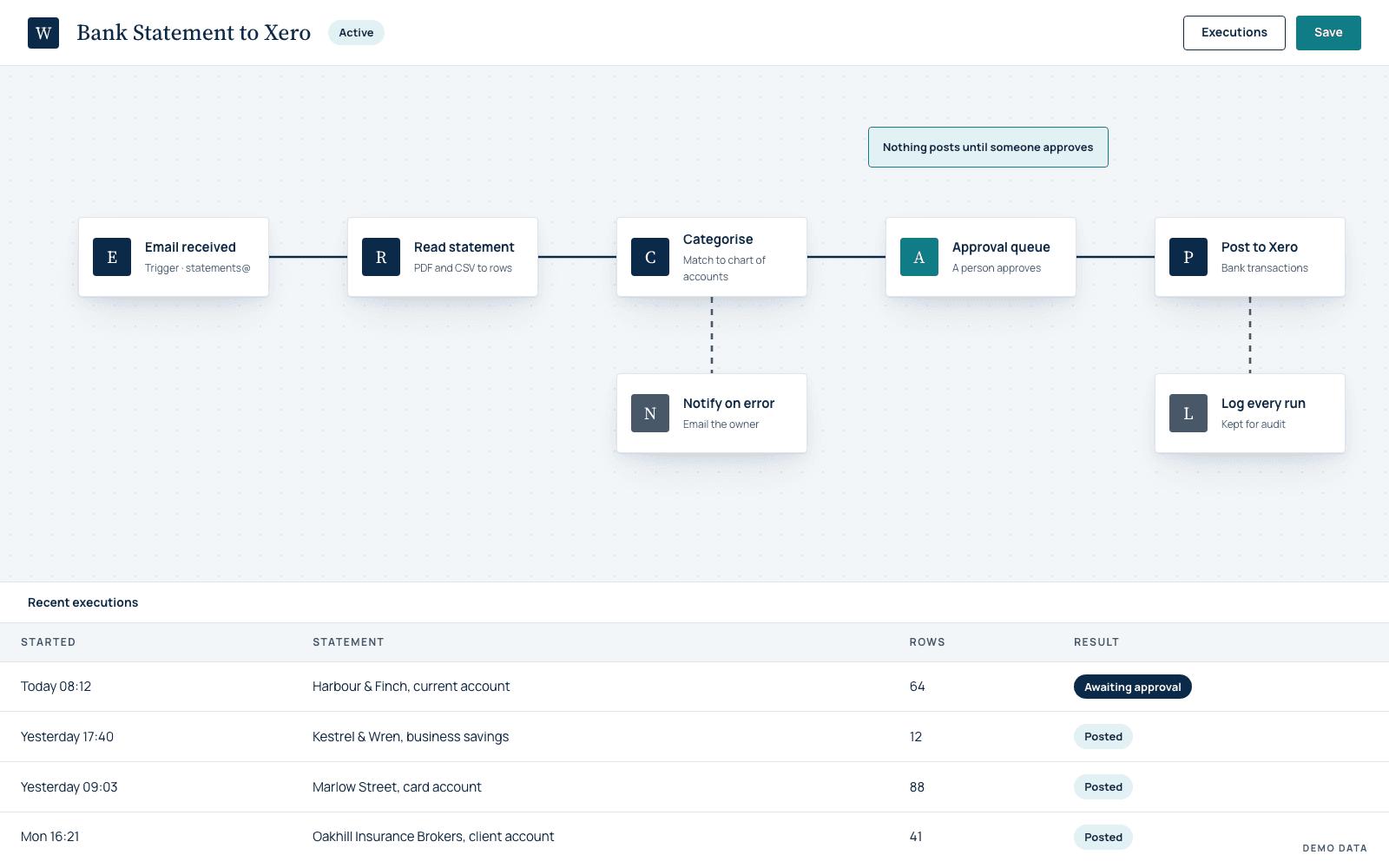Select the Approval queue node's A icon
The width and height of the screenshot is (1389, 868).
(x=919, y=257)
